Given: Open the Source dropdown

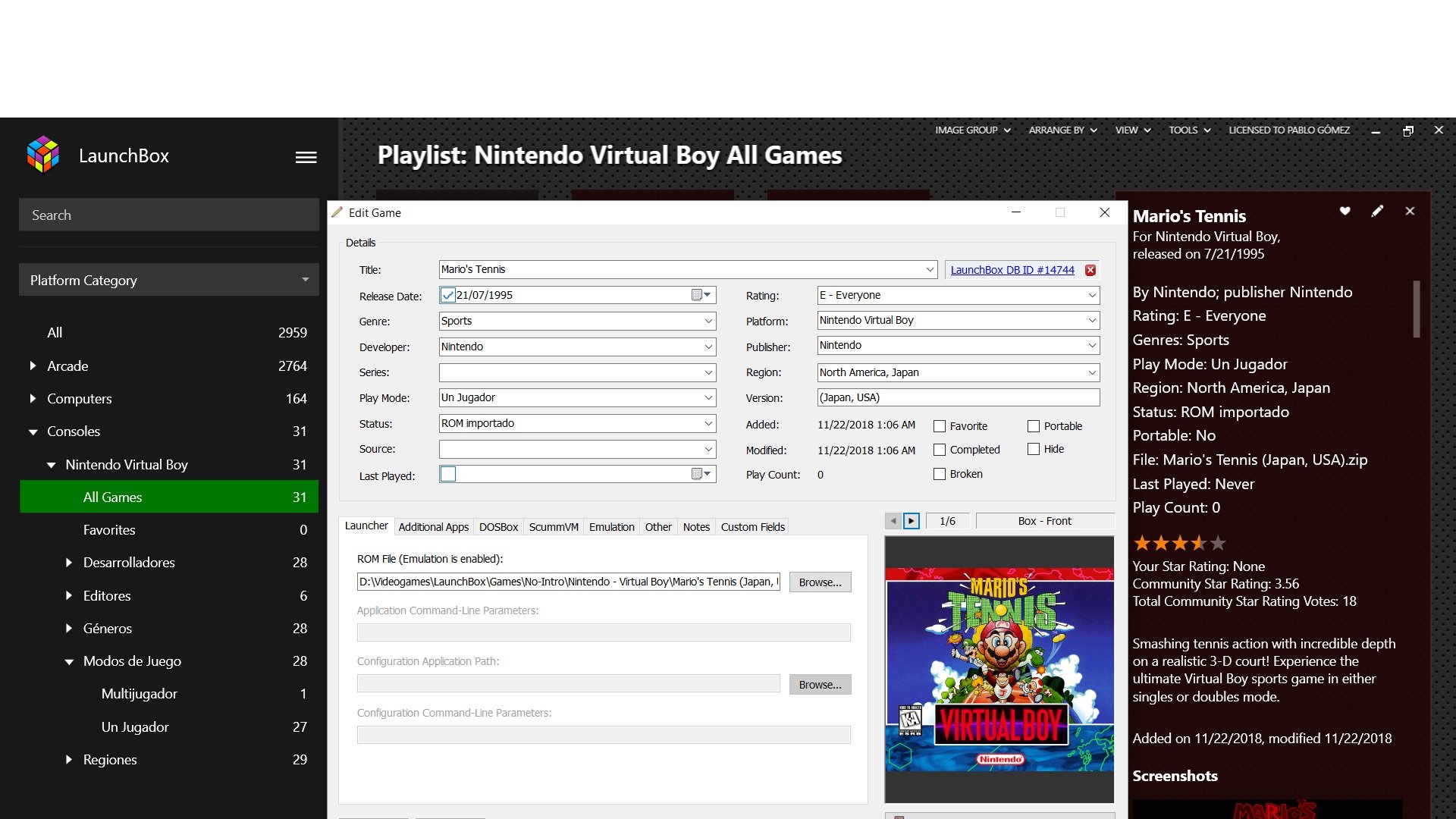Looking at the screenshot, I should click(708, 449).
